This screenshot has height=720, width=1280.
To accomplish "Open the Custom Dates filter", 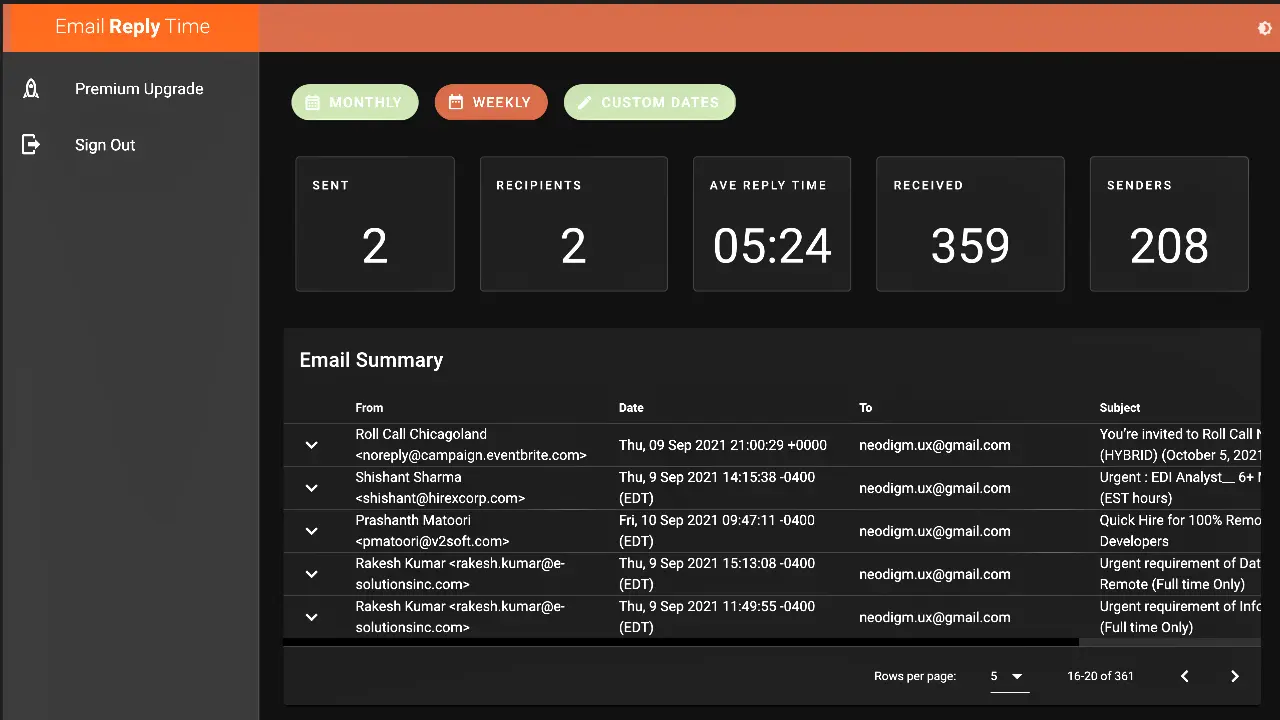I will (650, 102).
